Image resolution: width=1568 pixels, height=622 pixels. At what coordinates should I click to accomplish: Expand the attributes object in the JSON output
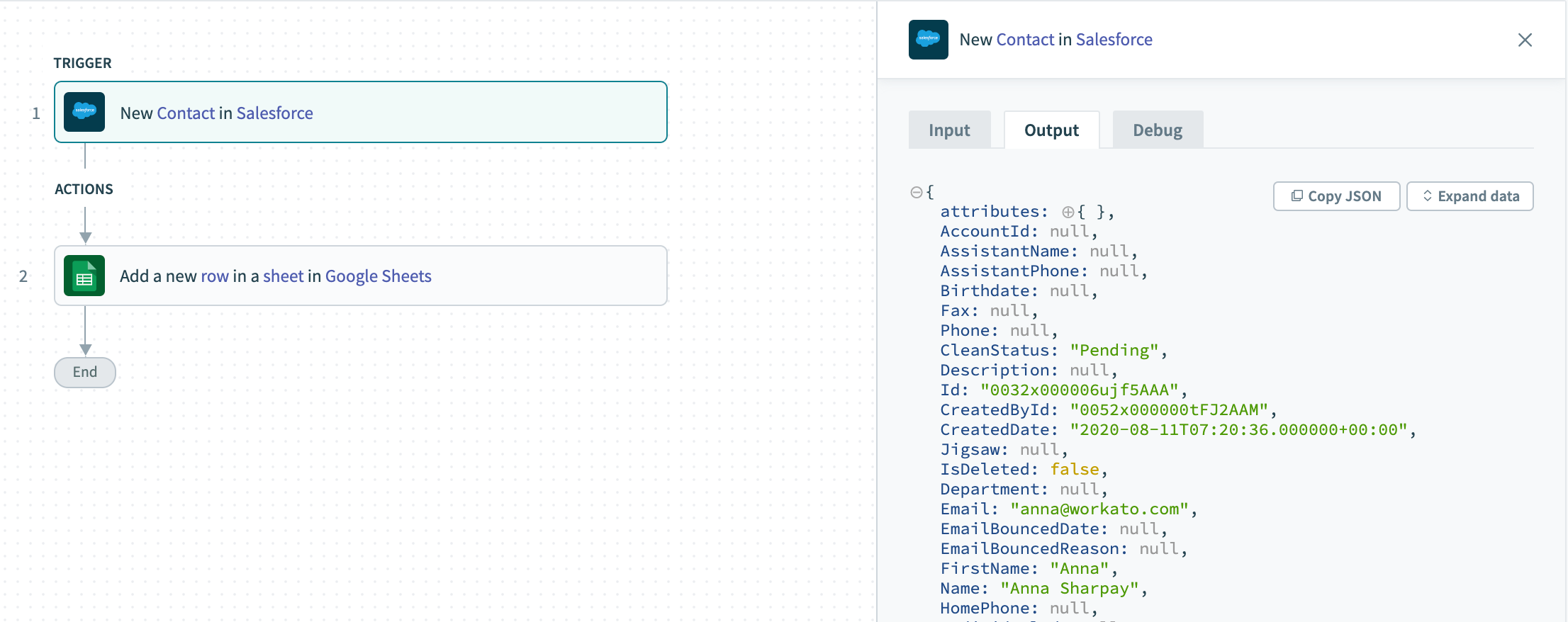point(1068,212)
